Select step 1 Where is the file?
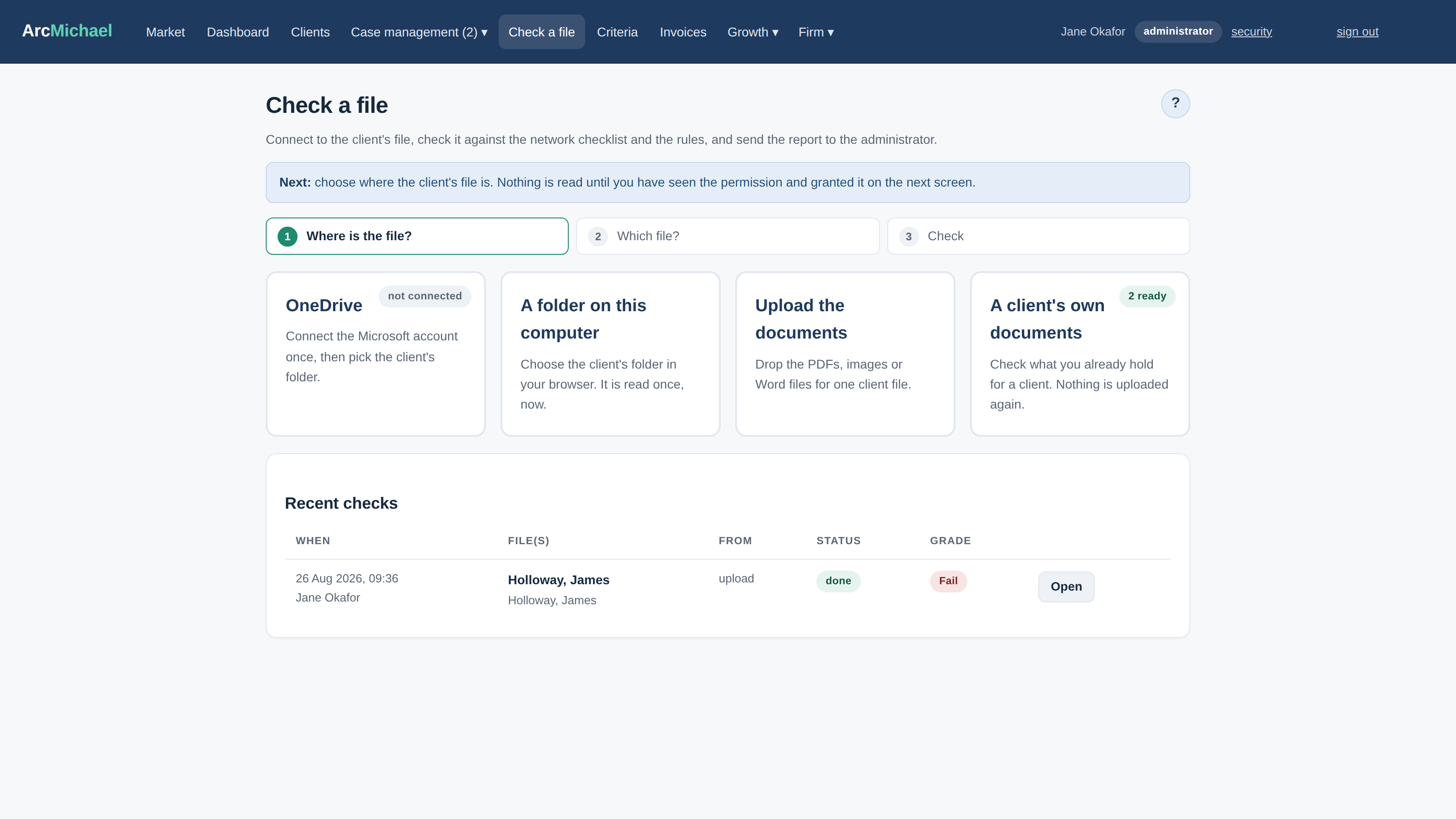Screen dimensions: 1456x819 [417, 236]
